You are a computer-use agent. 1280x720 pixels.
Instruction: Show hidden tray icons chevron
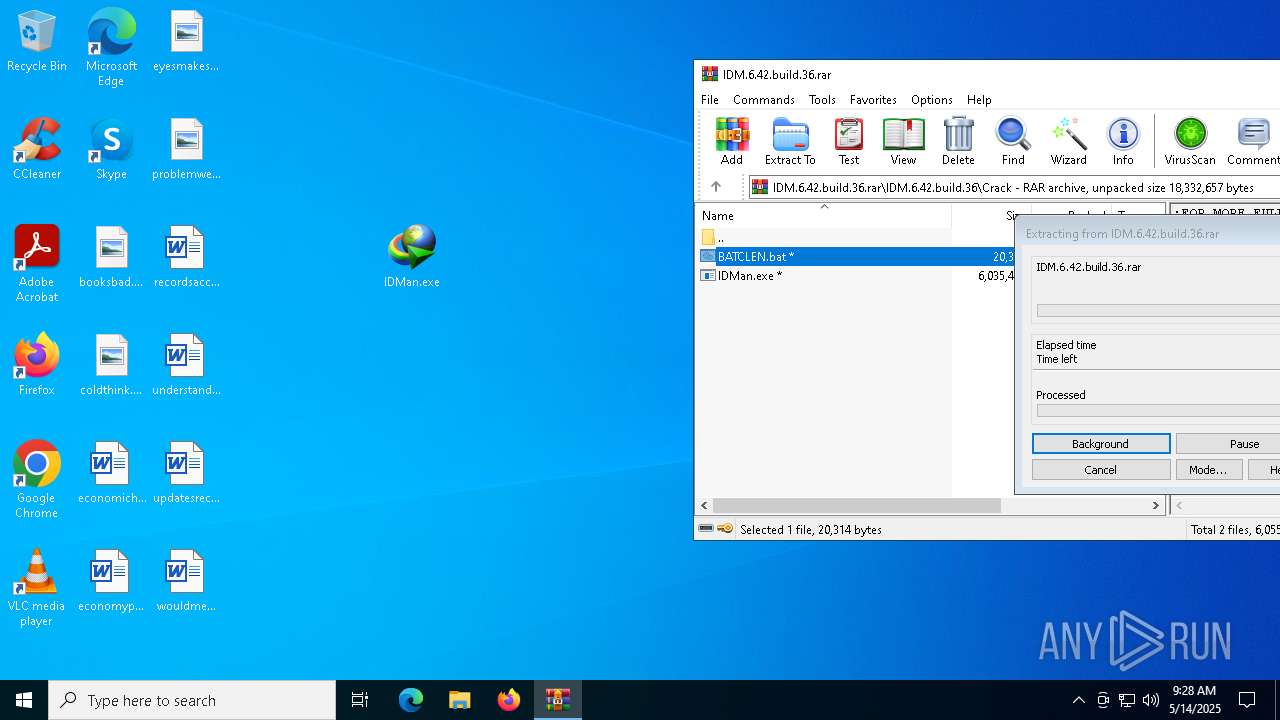click(x=1078, y=700)
